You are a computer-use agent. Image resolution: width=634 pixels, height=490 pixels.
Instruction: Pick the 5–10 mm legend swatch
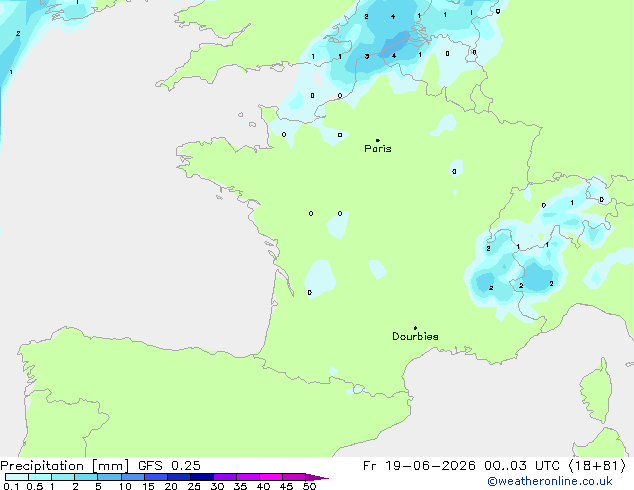109,477
